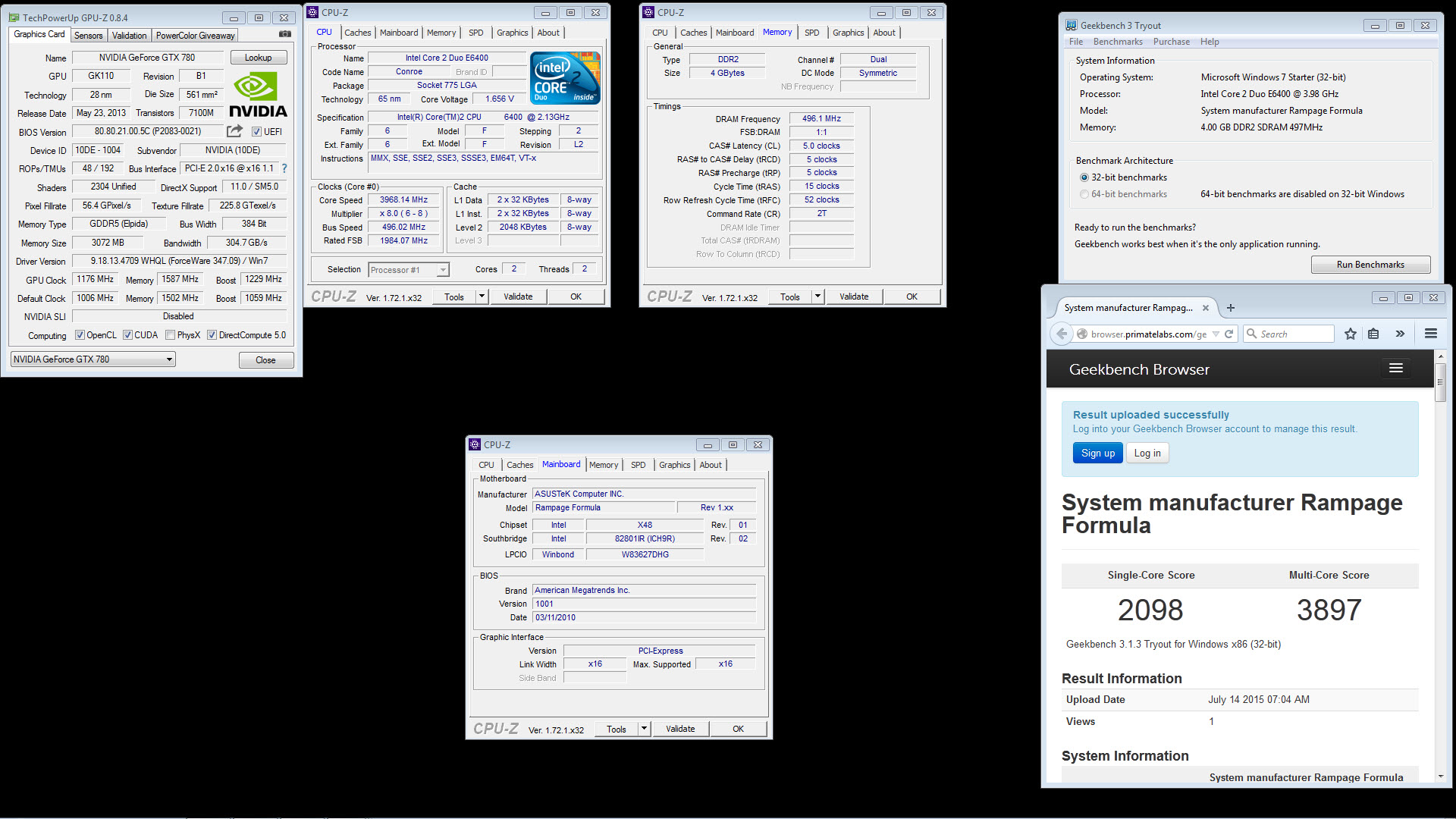The height and width of the screenshot is (819, 1456).
Task: Click the Geekbench Browser heading link
Action: pos(1139,369)
